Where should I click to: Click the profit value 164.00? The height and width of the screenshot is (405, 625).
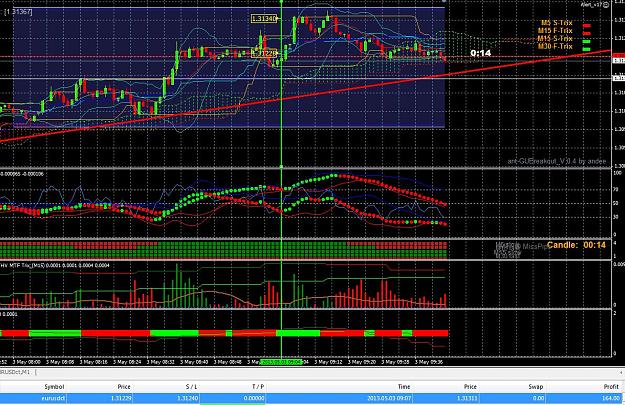pyautogui.click(x=611, y=398)
